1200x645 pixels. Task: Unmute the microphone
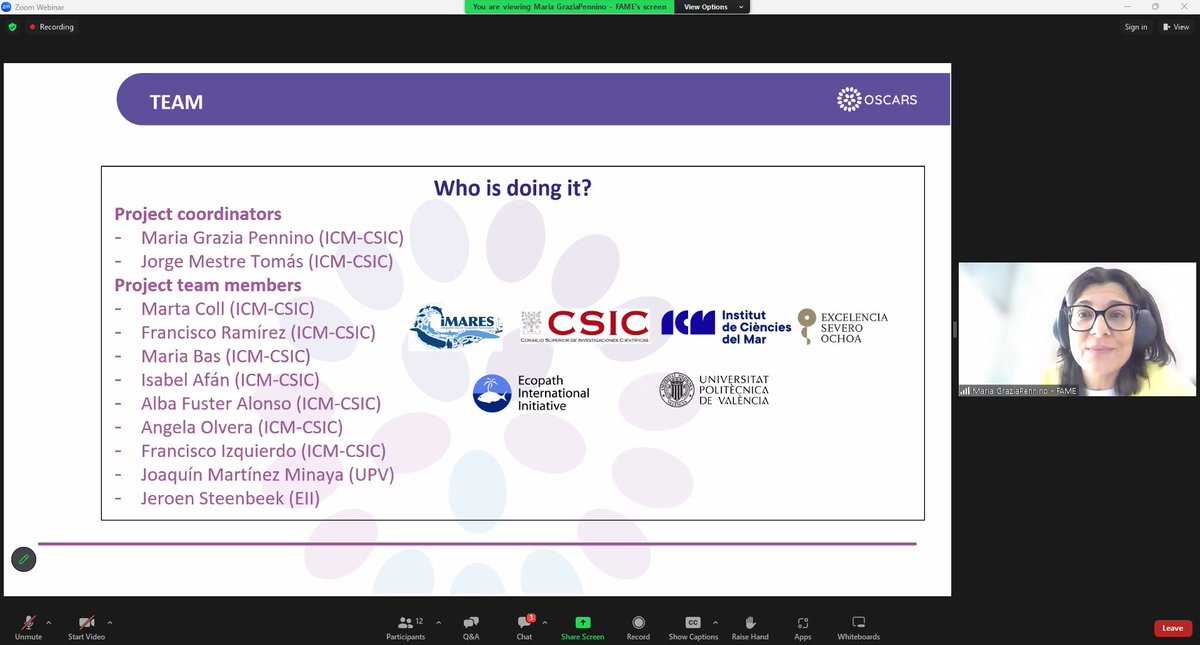point(28,627)
